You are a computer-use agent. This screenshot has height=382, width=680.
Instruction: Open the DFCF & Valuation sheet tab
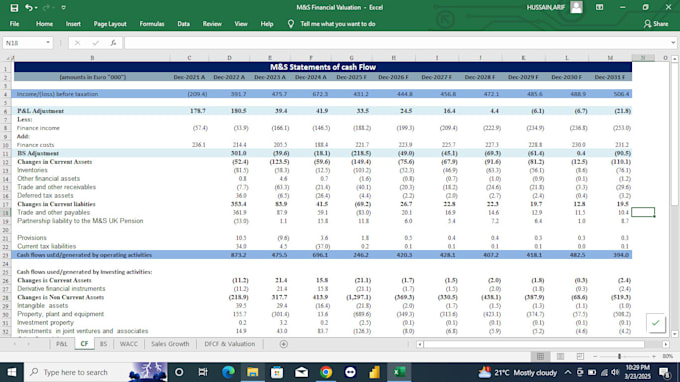tap(229, 344)
